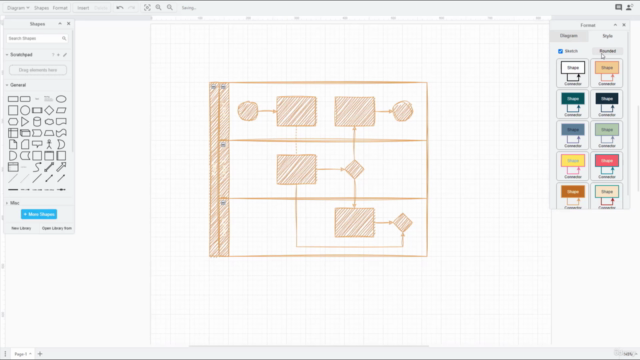Open the Shapes menu in the toolbar
Image resolution: width=640 pixels, height=360 pixels.
[x=41, y=8]
